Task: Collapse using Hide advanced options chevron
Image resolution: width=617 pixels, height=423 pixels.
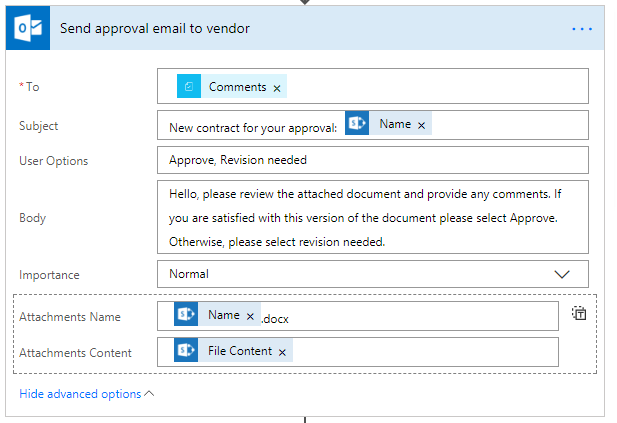Action: tap(150, 394)
